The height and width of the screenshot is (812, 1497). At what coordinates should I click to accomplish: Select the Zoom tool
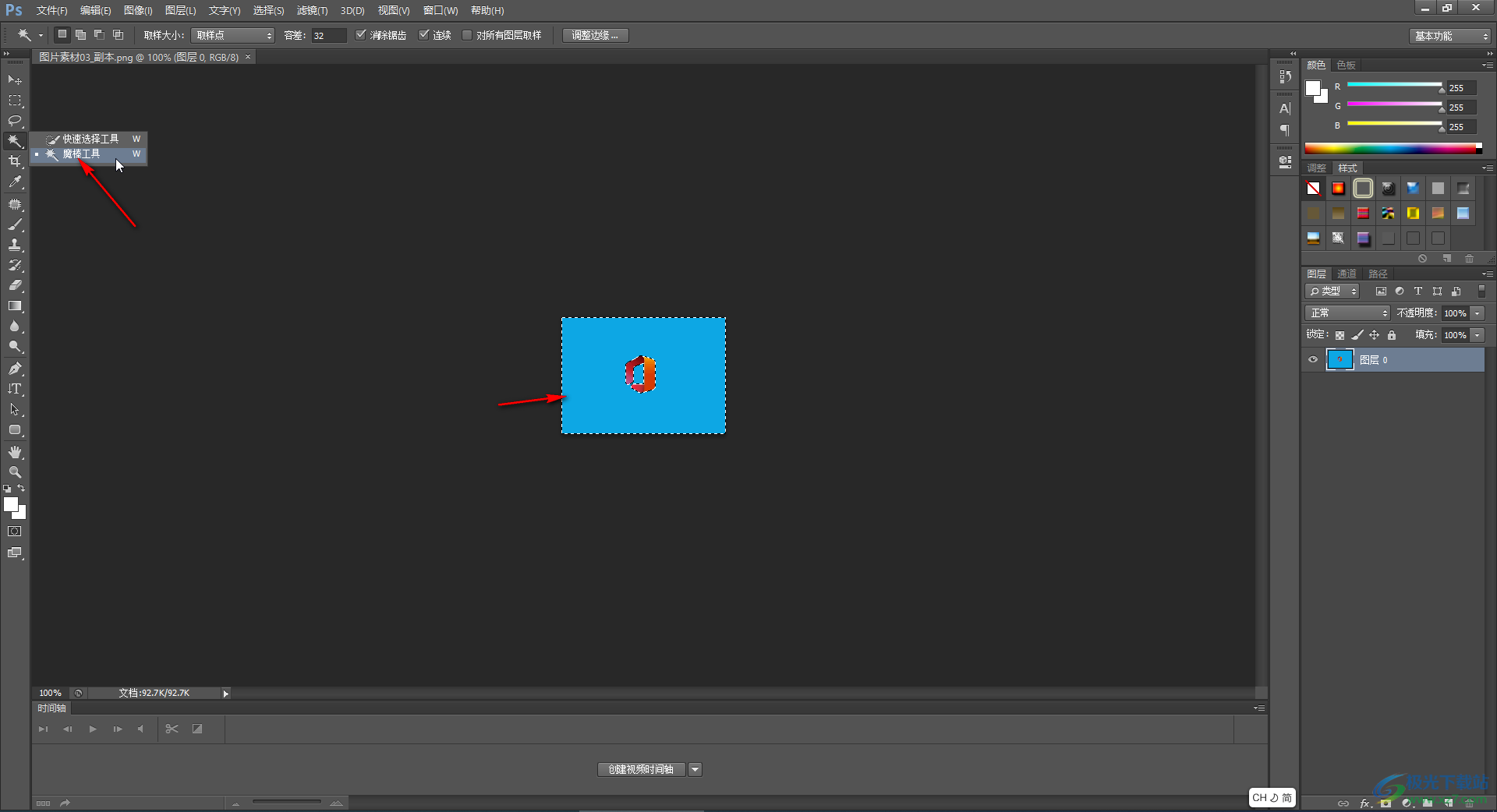pyautogui.click(x=15, y=472)
